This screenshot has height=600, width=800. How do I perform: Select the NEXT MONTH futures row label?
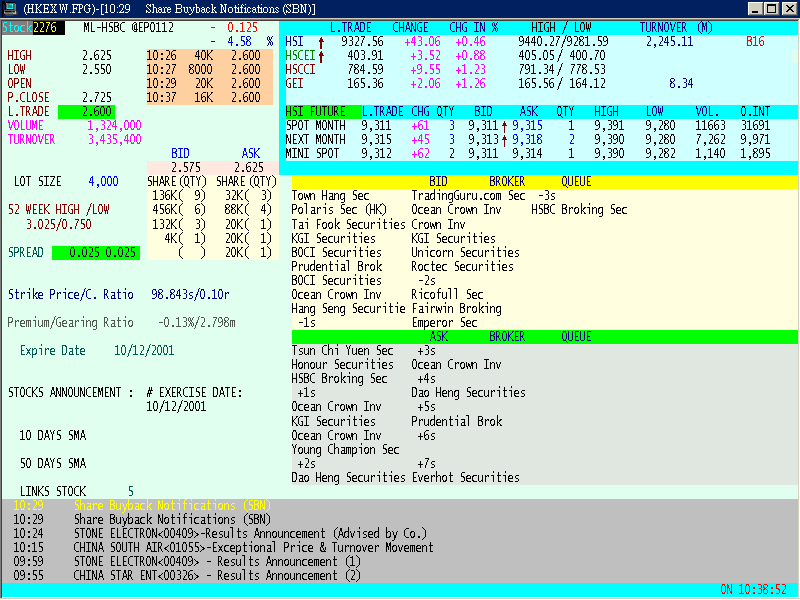[x=315, y=139]
